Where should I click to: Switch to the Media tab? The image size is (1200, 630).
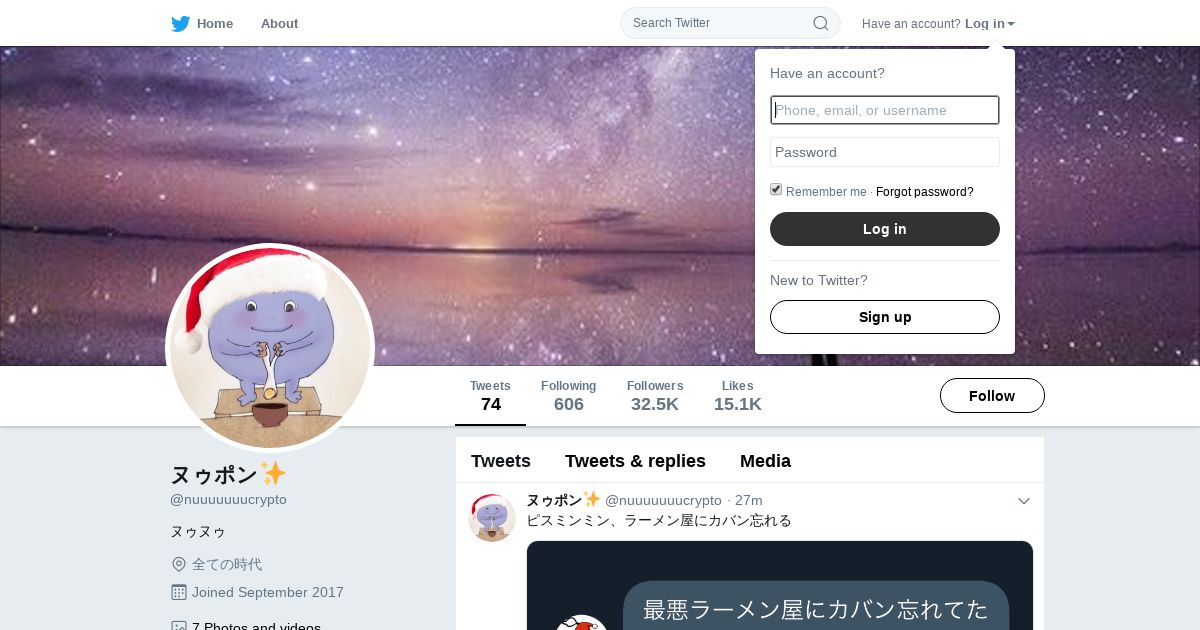(x=765, y=461)
